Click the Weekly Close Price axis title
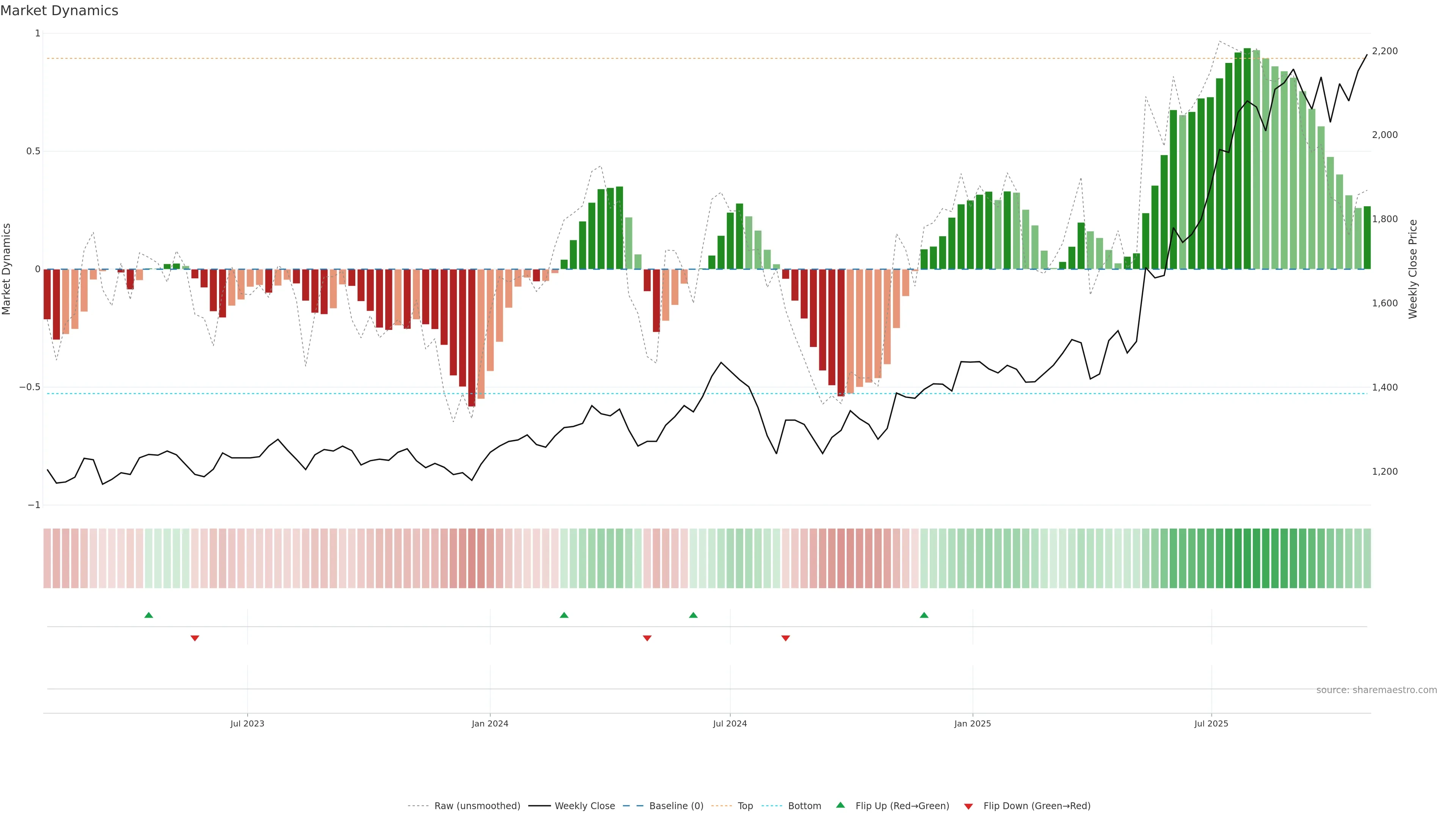Viewport: 1456px width, 819px height. pos(1412,269)
